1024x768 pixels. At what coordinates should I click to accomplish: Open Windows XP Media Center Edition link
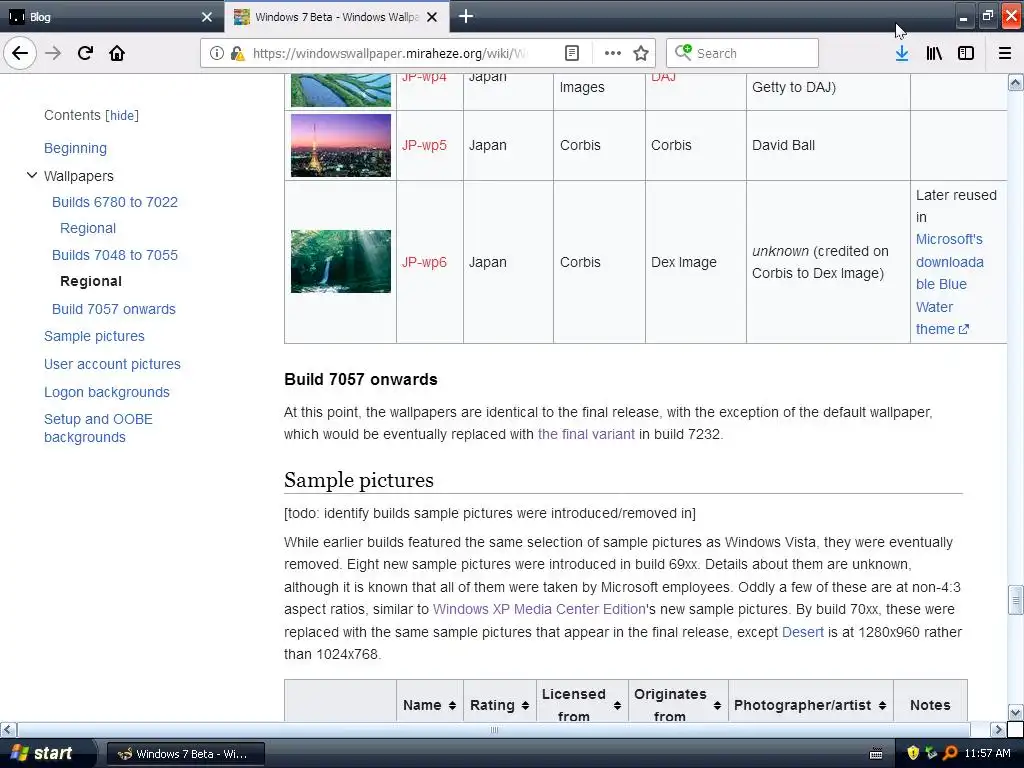(539, 609)
